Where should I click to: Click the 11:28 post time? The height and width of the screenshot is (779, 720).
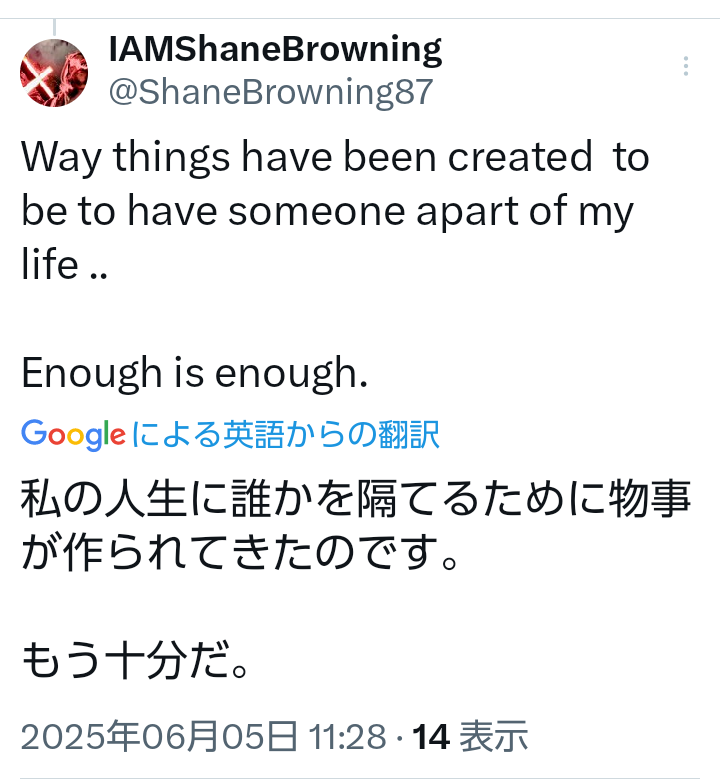click(348, 738)
